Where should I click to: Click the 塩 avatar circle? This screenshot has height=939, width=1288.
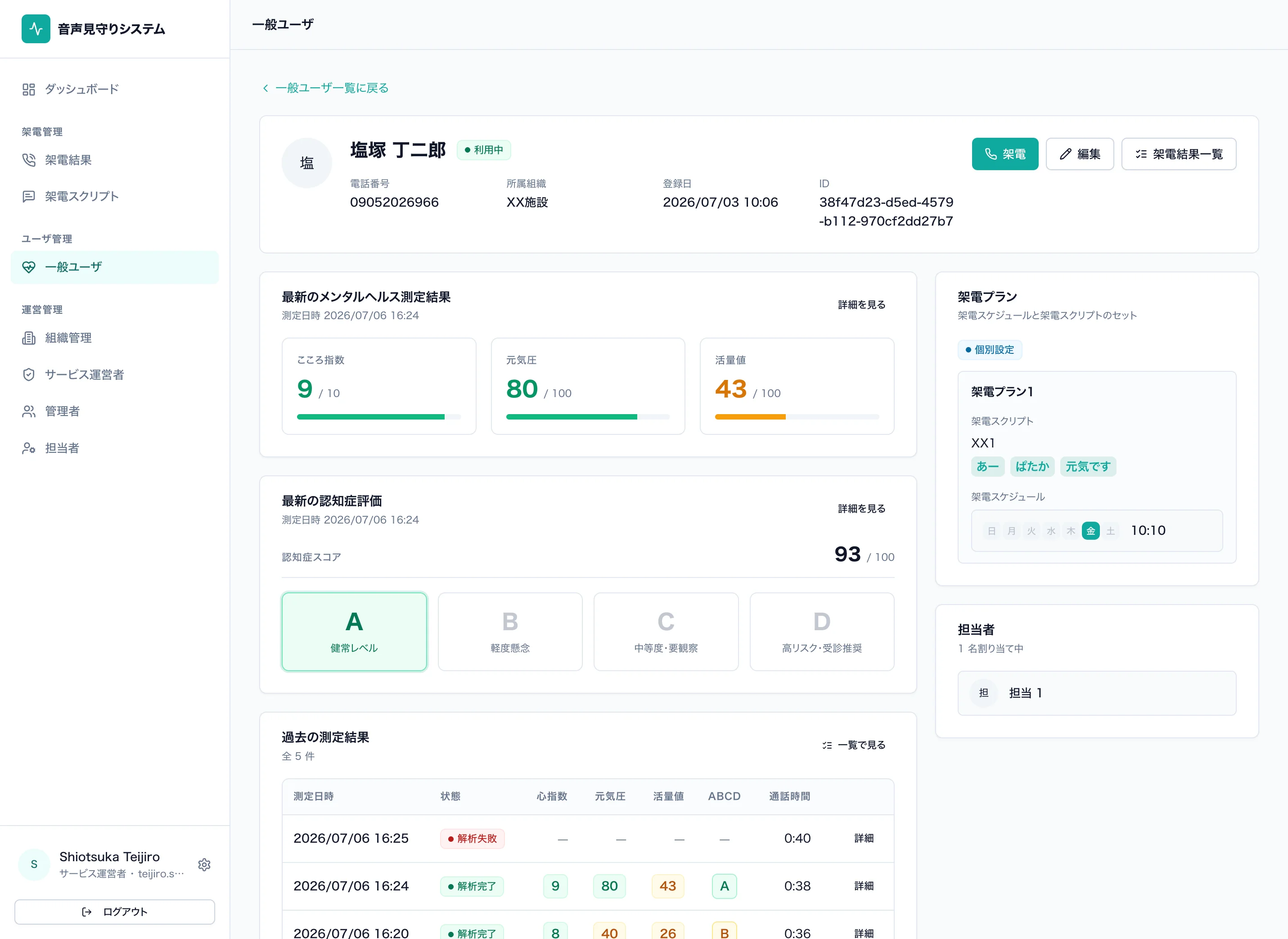tap(307, 163)
